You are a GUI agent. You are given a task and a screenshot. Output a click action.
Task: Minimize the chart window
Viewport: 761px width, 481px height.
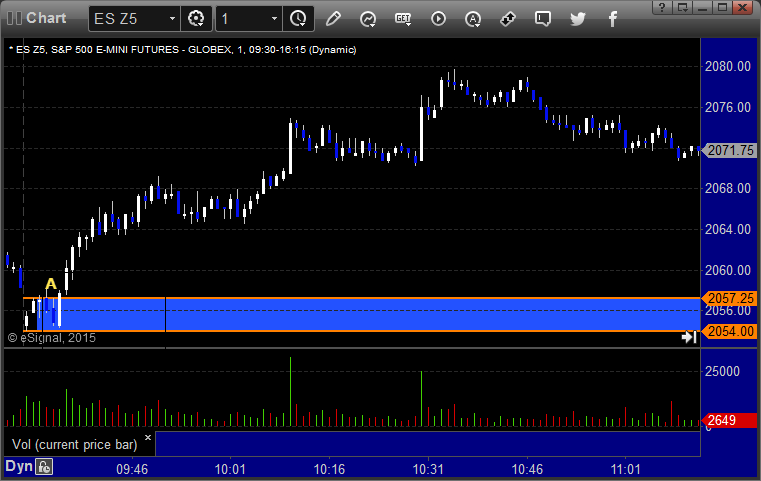[x=702, y=7]
